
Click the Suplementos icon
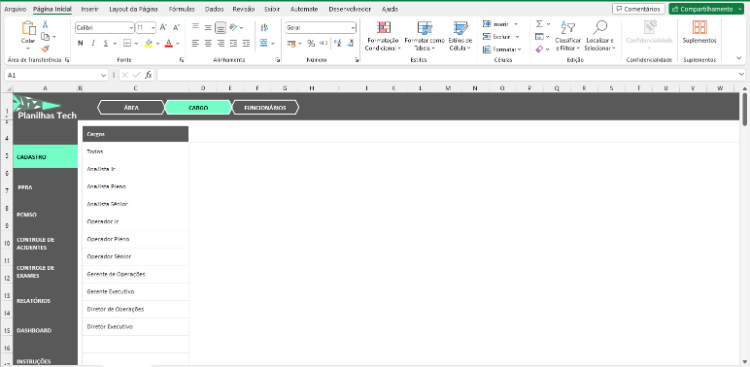coord(699,28)
